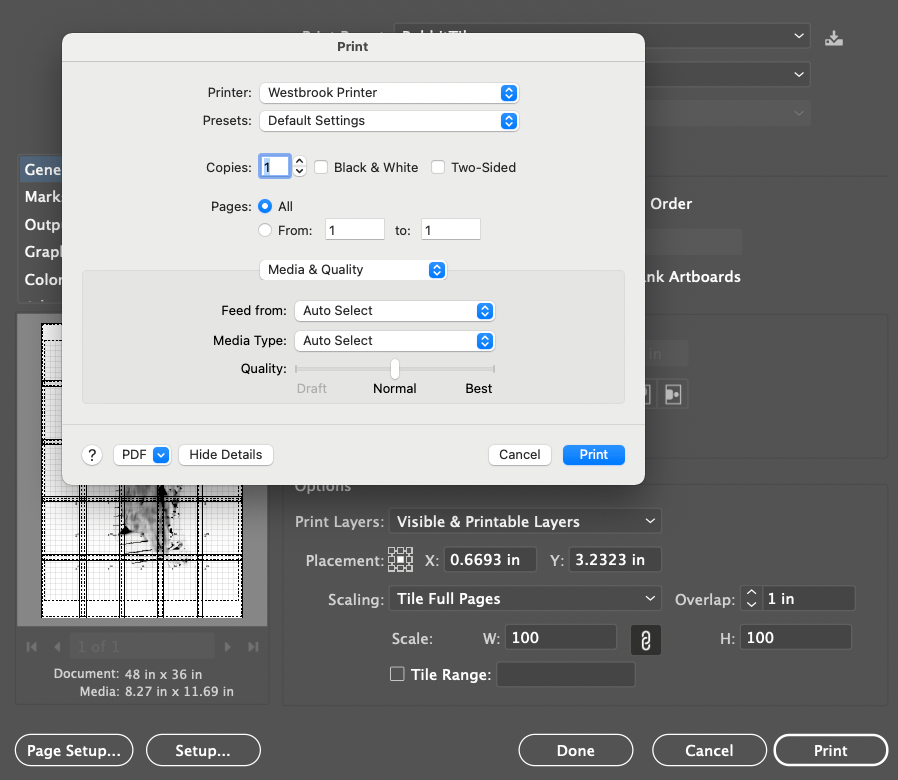The height and width of the screenshot is (780, 898).
Task: Open the Scaling dropdown set to Tile Full Pages
Action: [525, 598]
